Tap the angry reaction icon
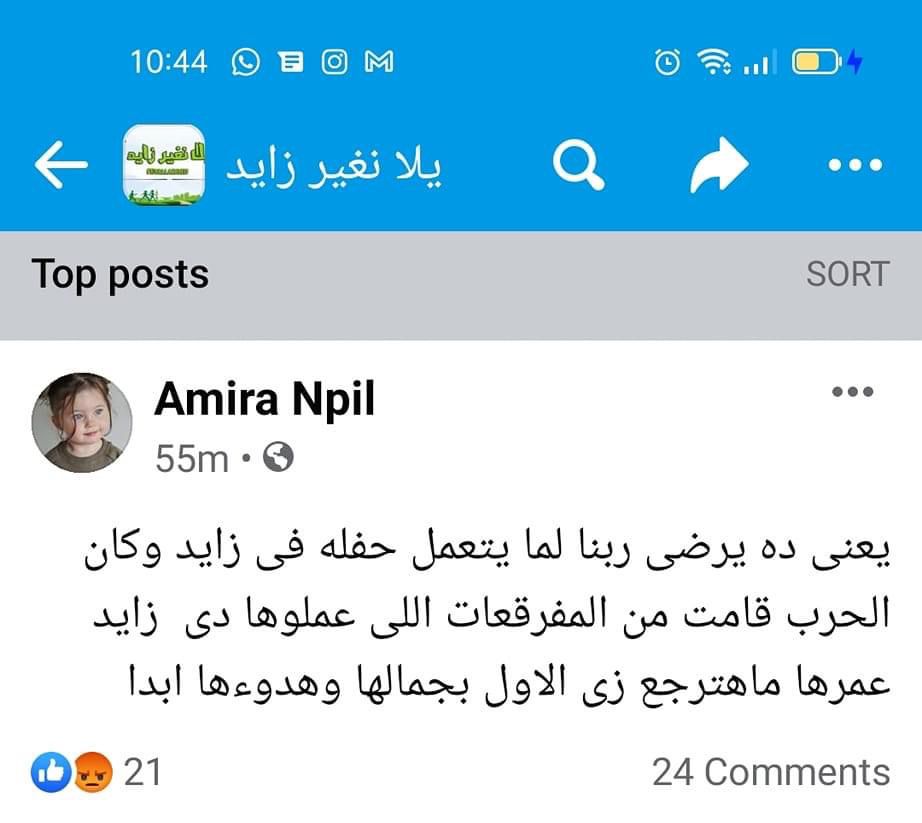922x823 pixels. tap(92, 772)
